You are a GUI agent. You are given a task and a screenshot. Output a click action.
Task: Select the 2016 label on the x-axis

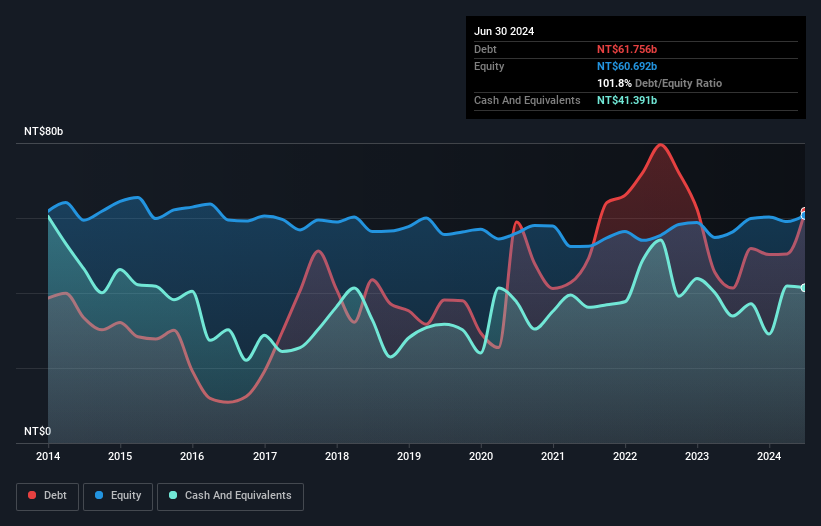192,456
